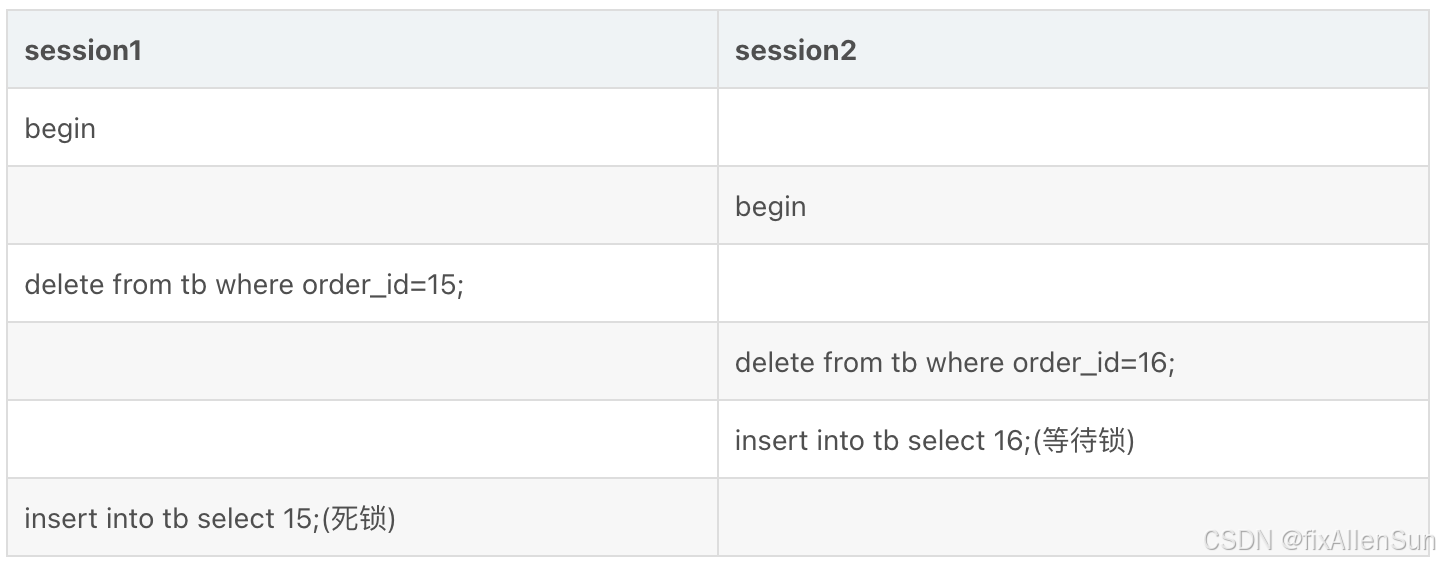Select the begin cell under session2
The width and height of the screenshot is (1440, 566).
click(1073, 205)
